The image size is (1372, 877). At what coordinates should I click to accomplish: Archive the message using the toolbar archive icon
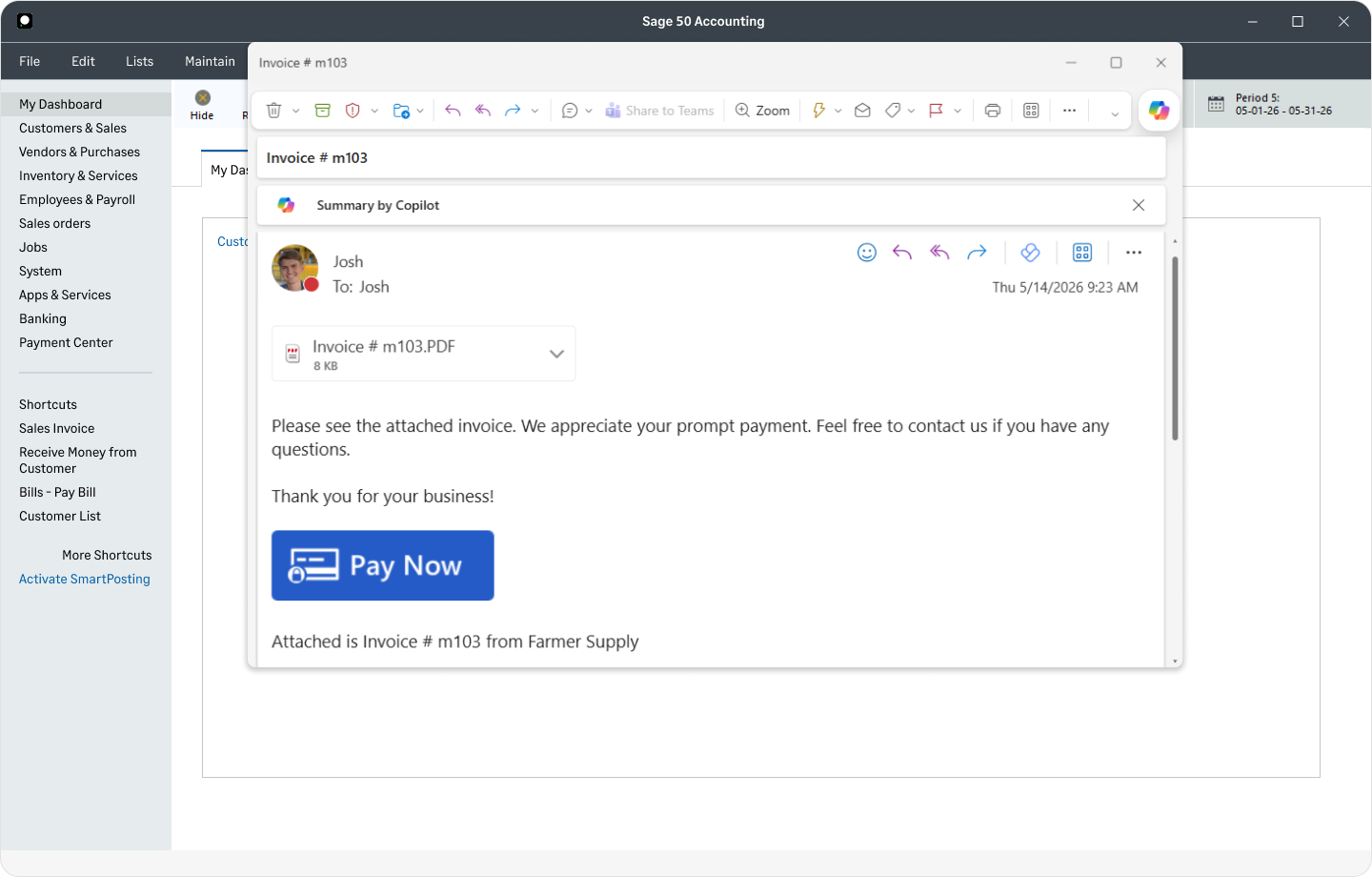pyautogui.click(x=323, y=111)
